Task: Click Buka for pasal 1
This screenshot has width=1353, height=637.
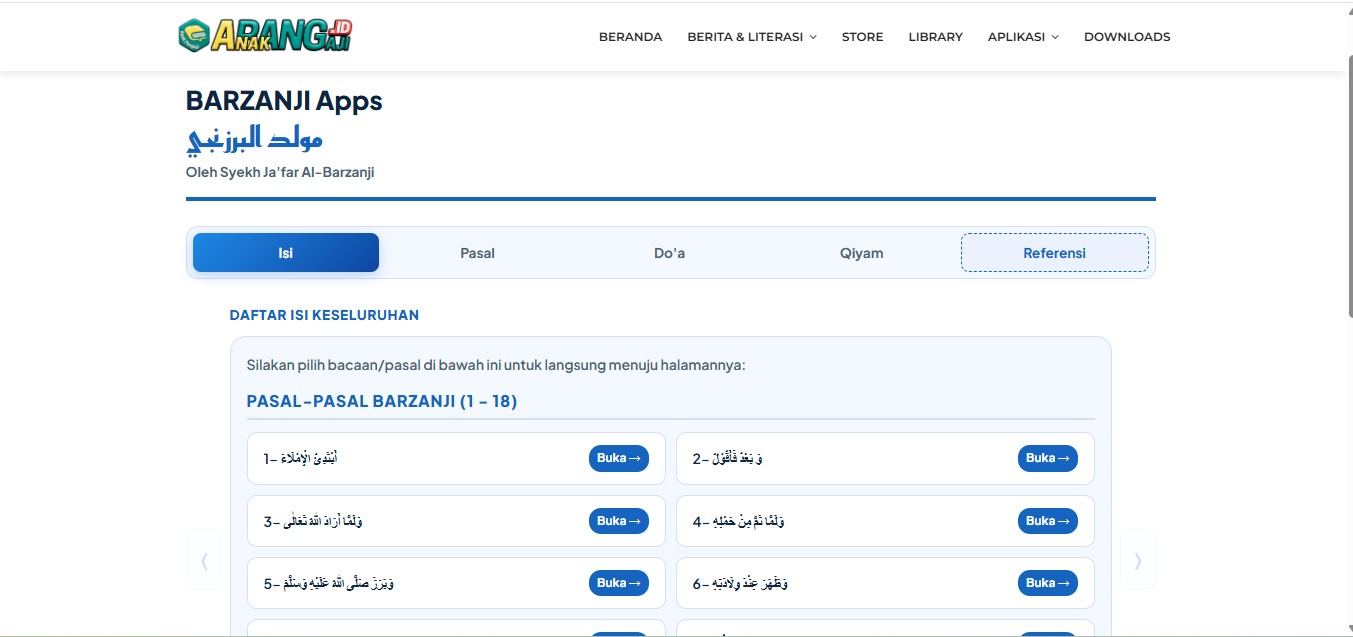Action: coord(619,458)
